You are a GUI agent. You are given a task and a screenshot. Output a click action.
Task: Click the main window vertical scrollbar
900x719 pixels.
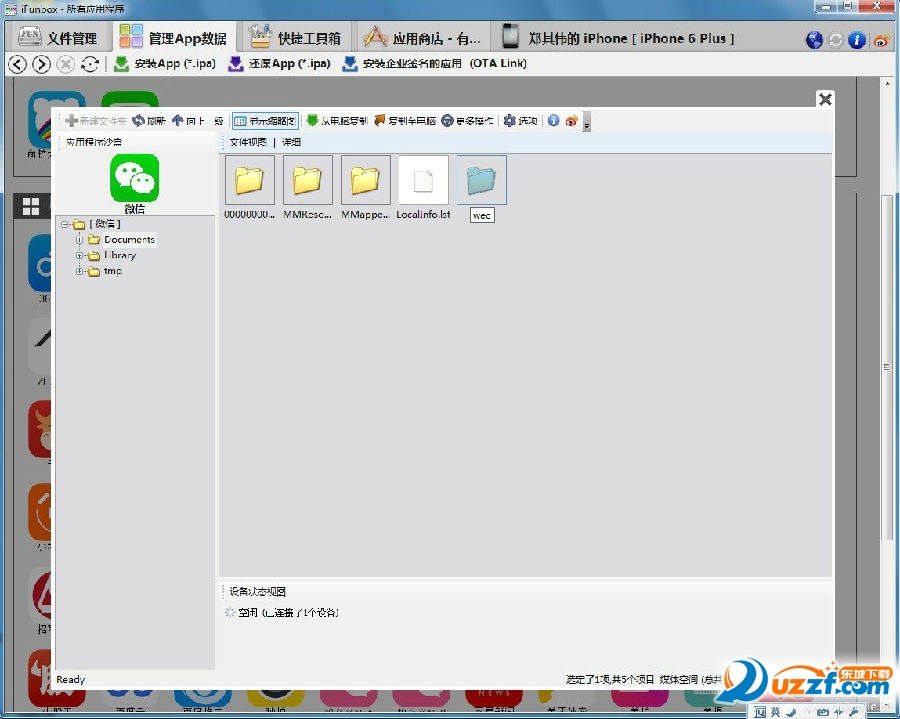887,367
